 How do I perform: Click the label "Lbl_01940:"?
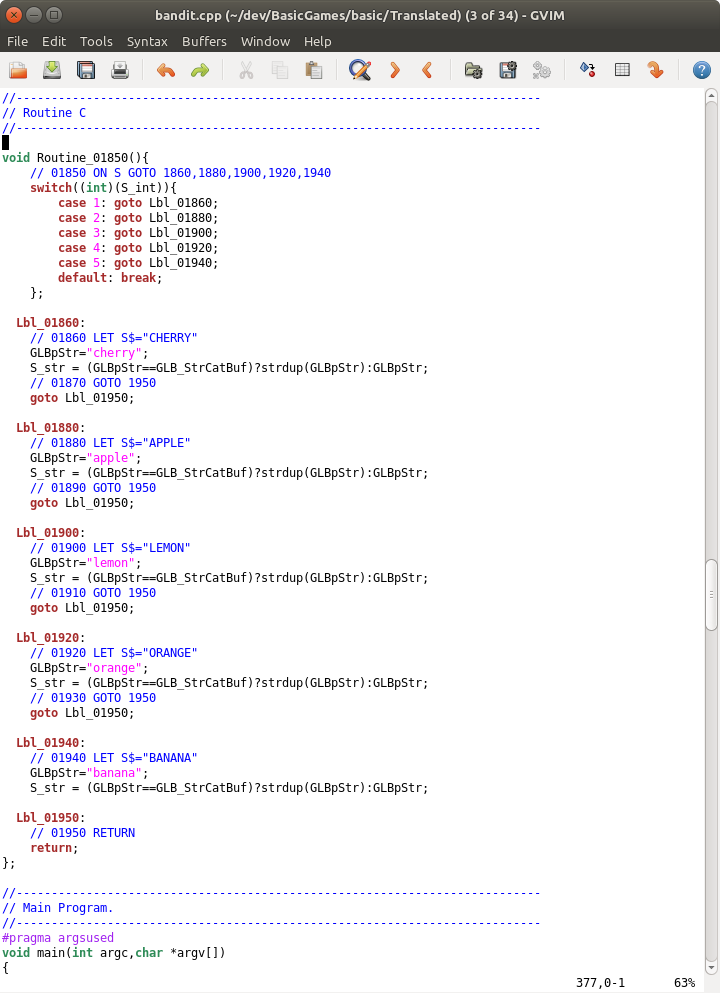[x=51, y=743]
